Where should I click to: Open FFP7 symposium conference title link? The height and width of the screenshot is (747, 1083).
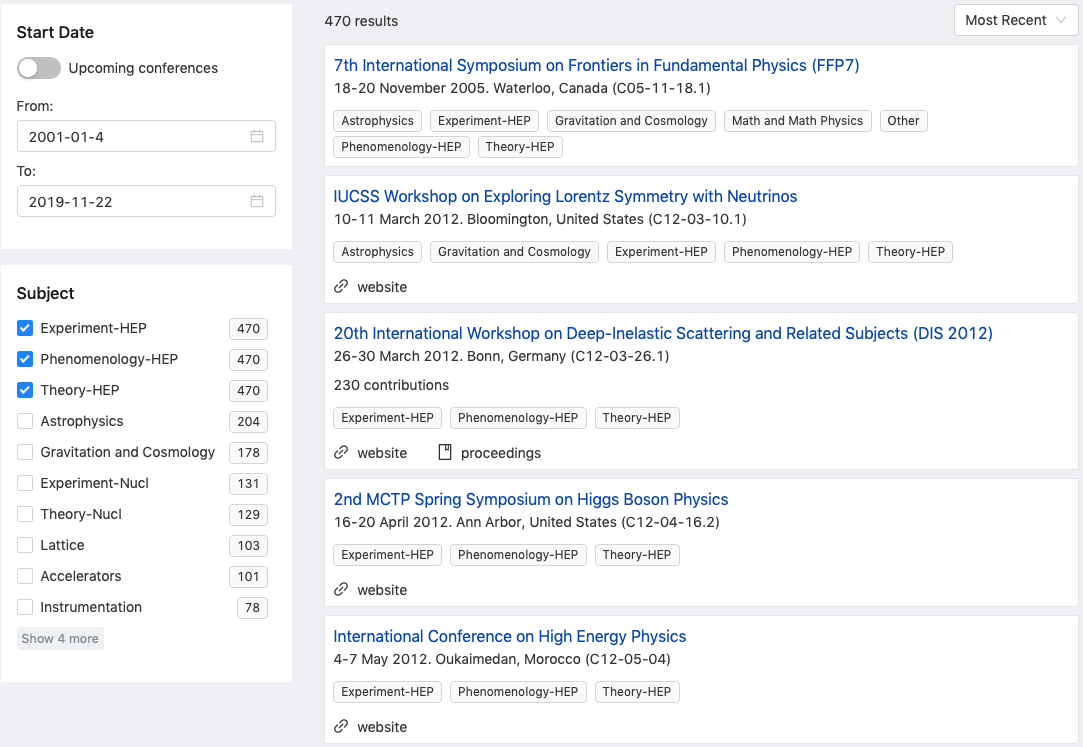596,65
